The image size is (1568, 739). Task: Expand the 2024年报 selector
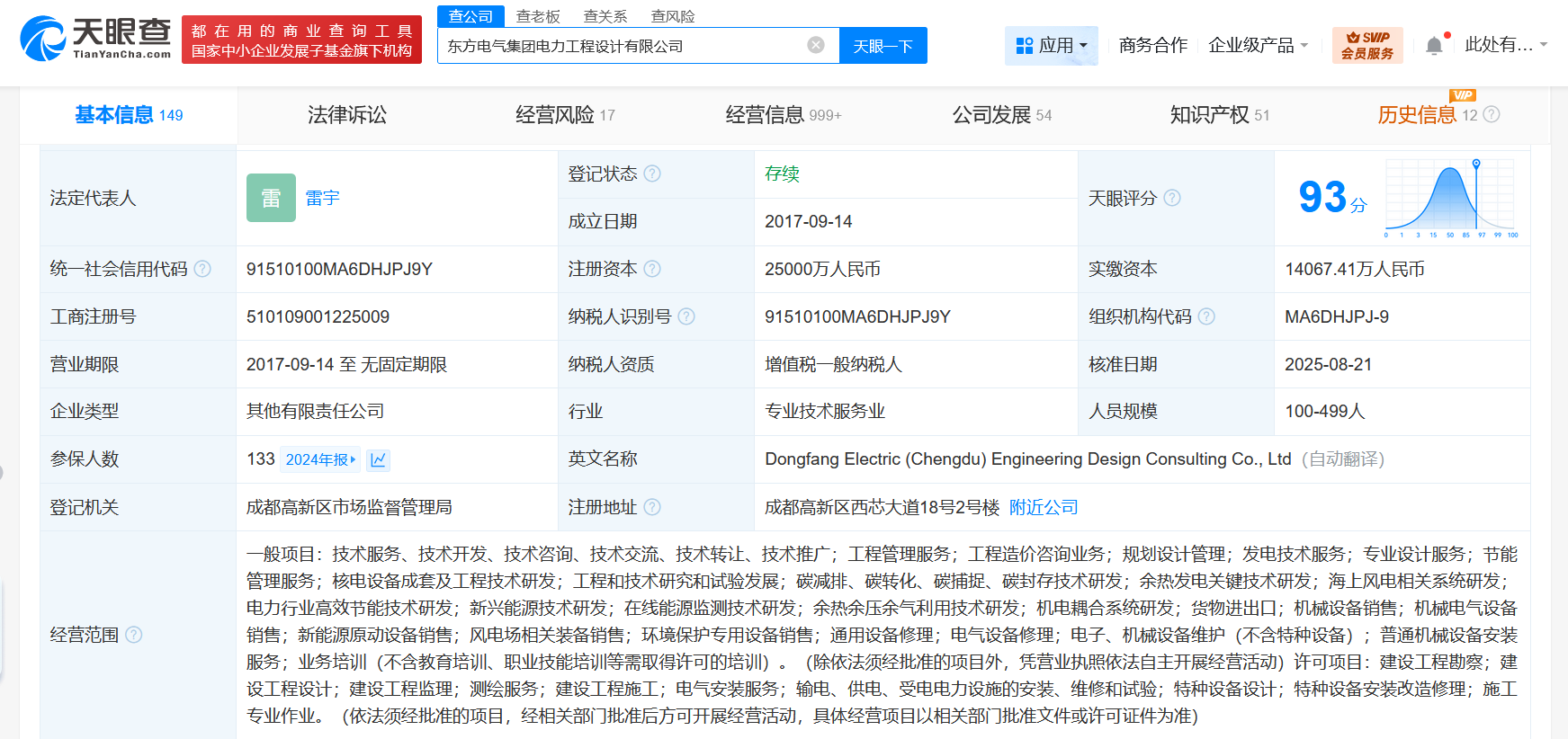(x=320, y=459)
